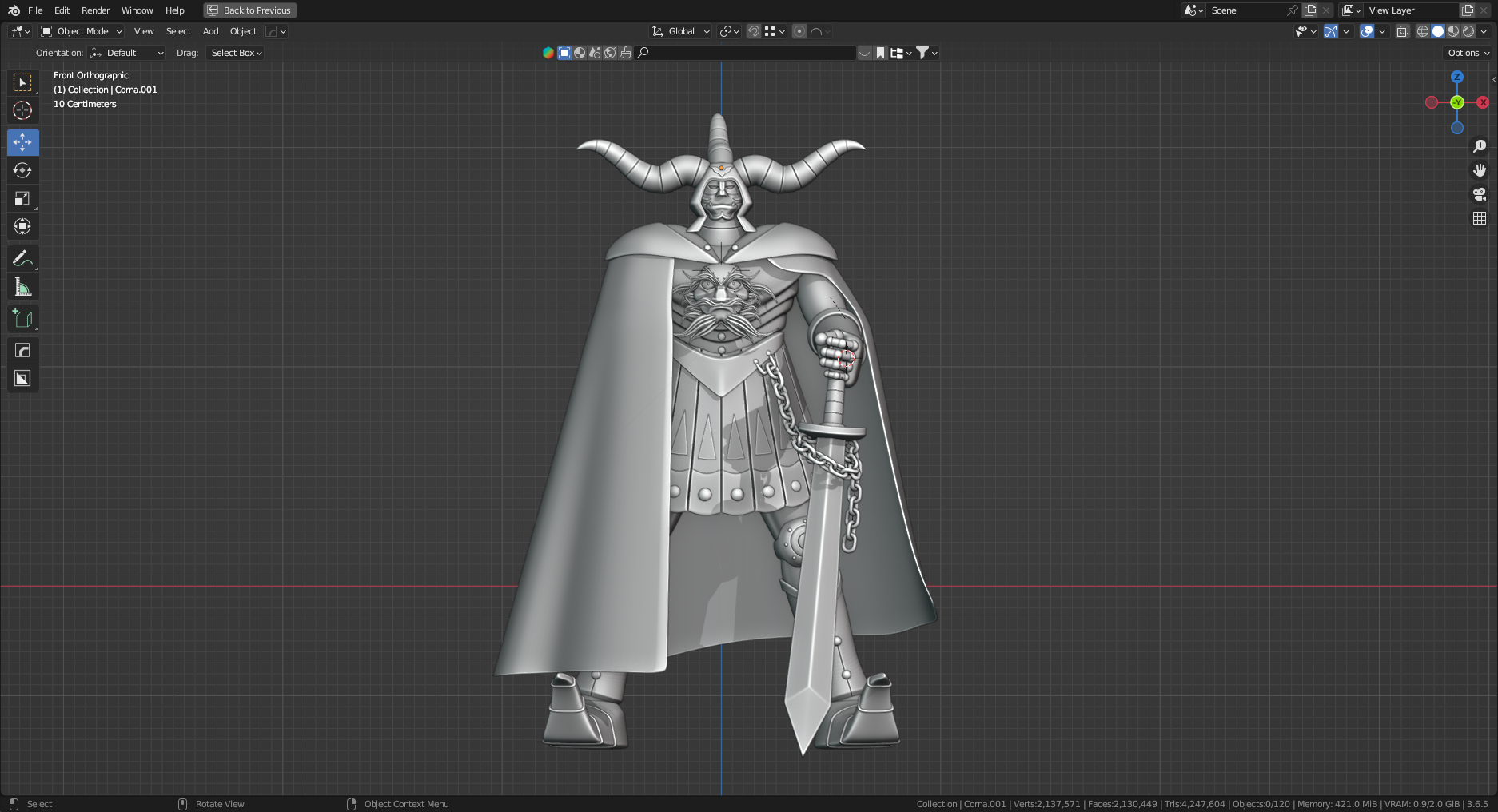Open the Object Mode dropdown

82,31
